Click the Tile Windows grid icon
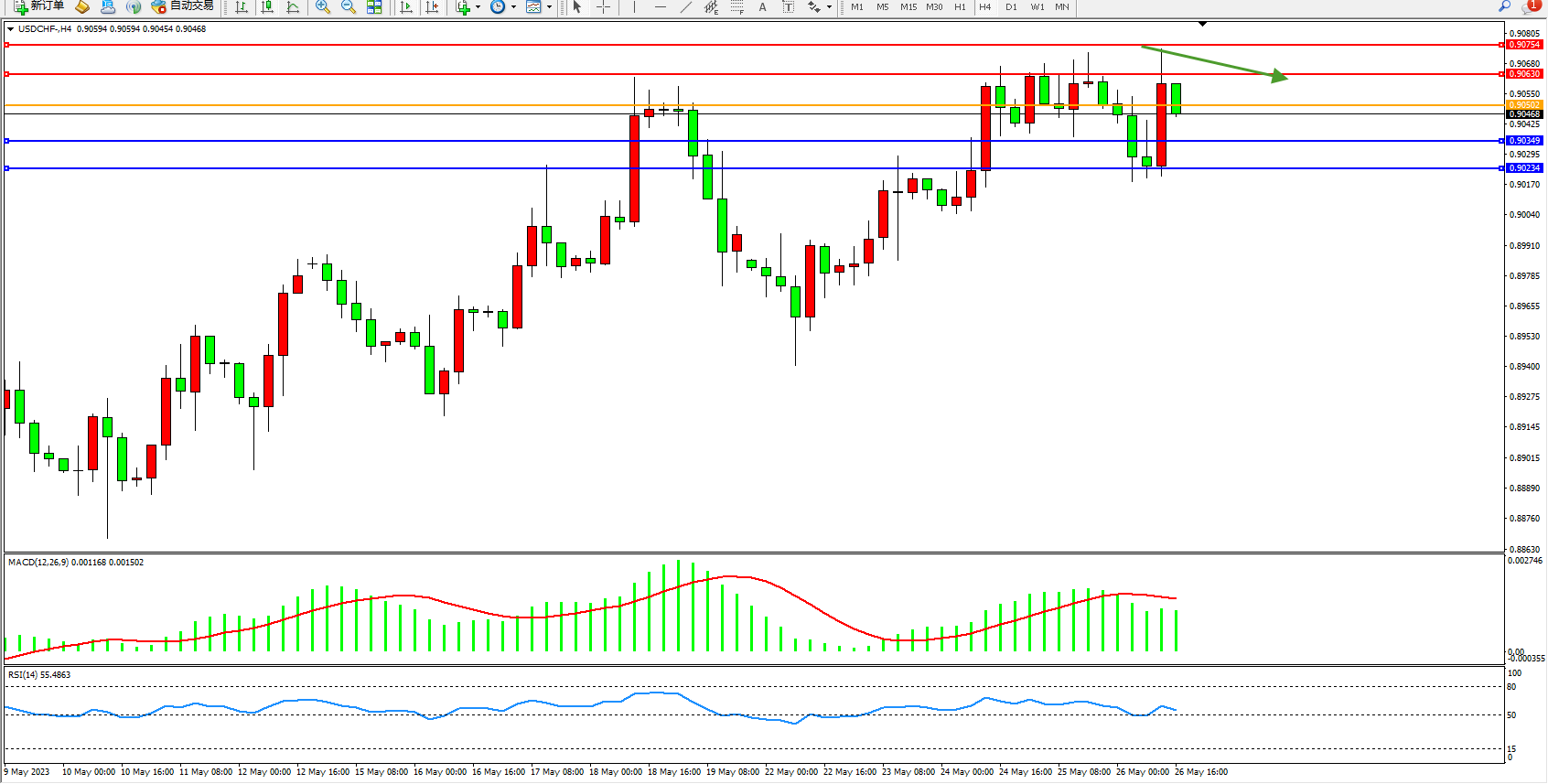 tap(374, 6)
